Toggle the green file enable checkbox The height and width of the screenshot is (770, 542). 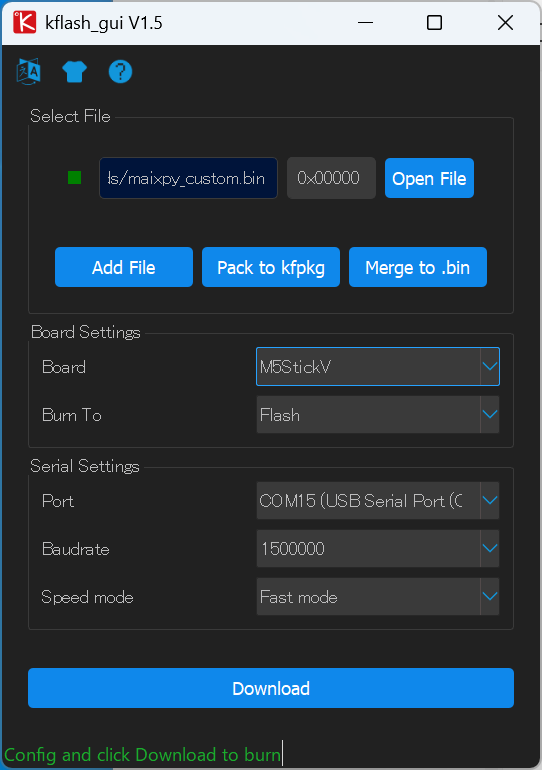pos(75,178)
